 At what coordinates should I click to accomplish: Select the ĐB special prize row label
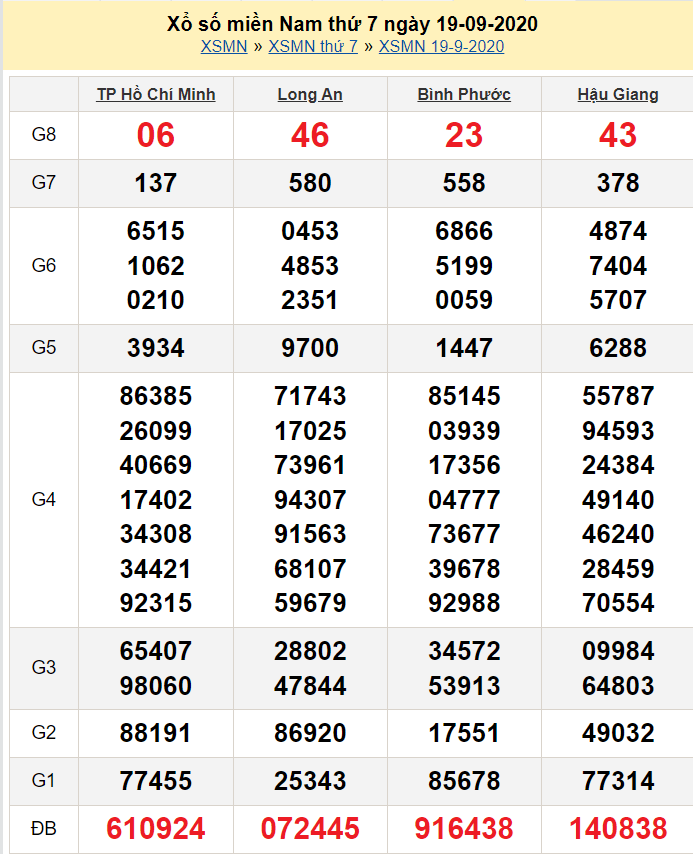(44, 829)
